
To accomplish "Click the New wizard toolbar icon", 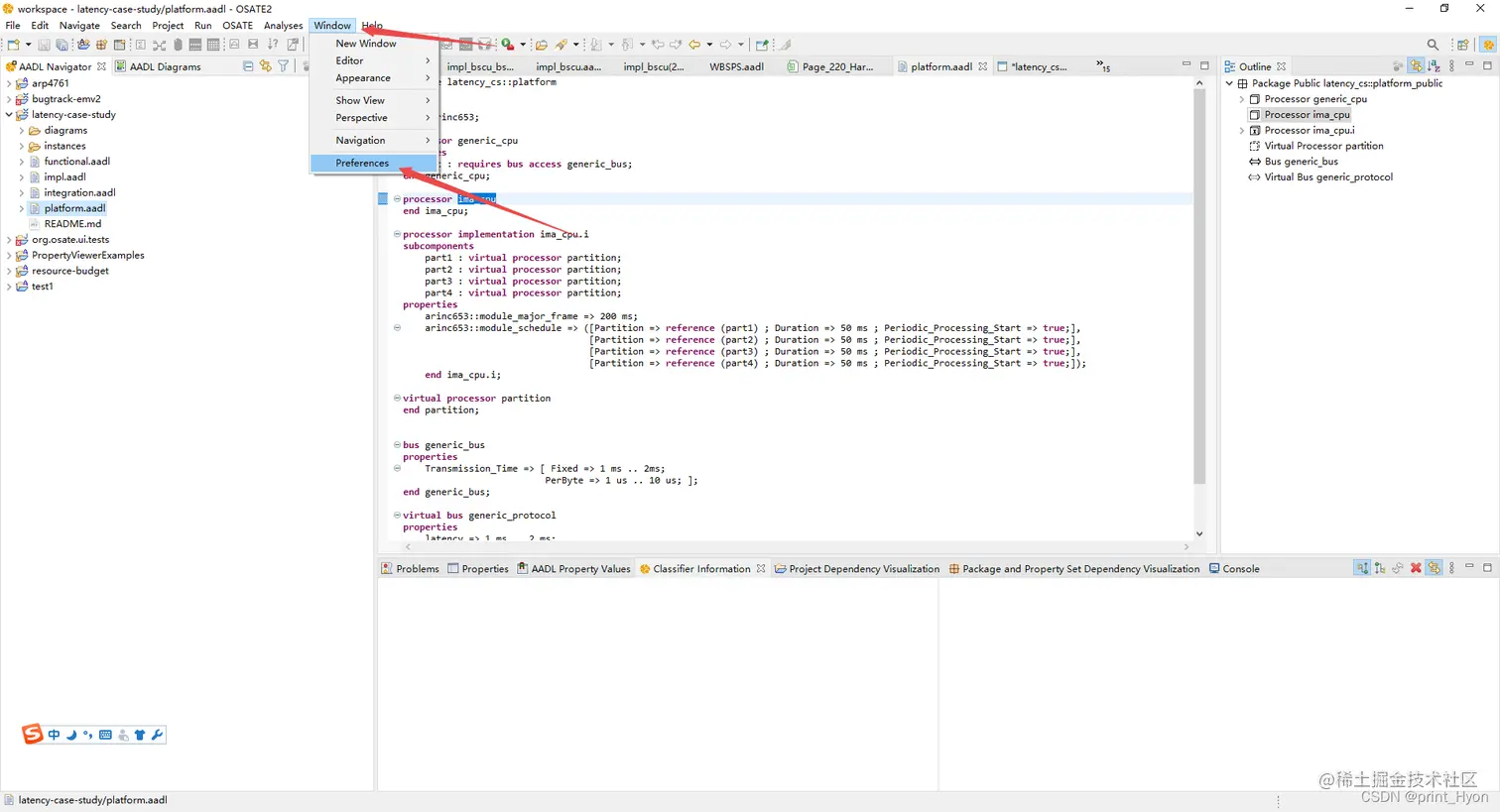I will pyautogui.click(x=13, y=45).
